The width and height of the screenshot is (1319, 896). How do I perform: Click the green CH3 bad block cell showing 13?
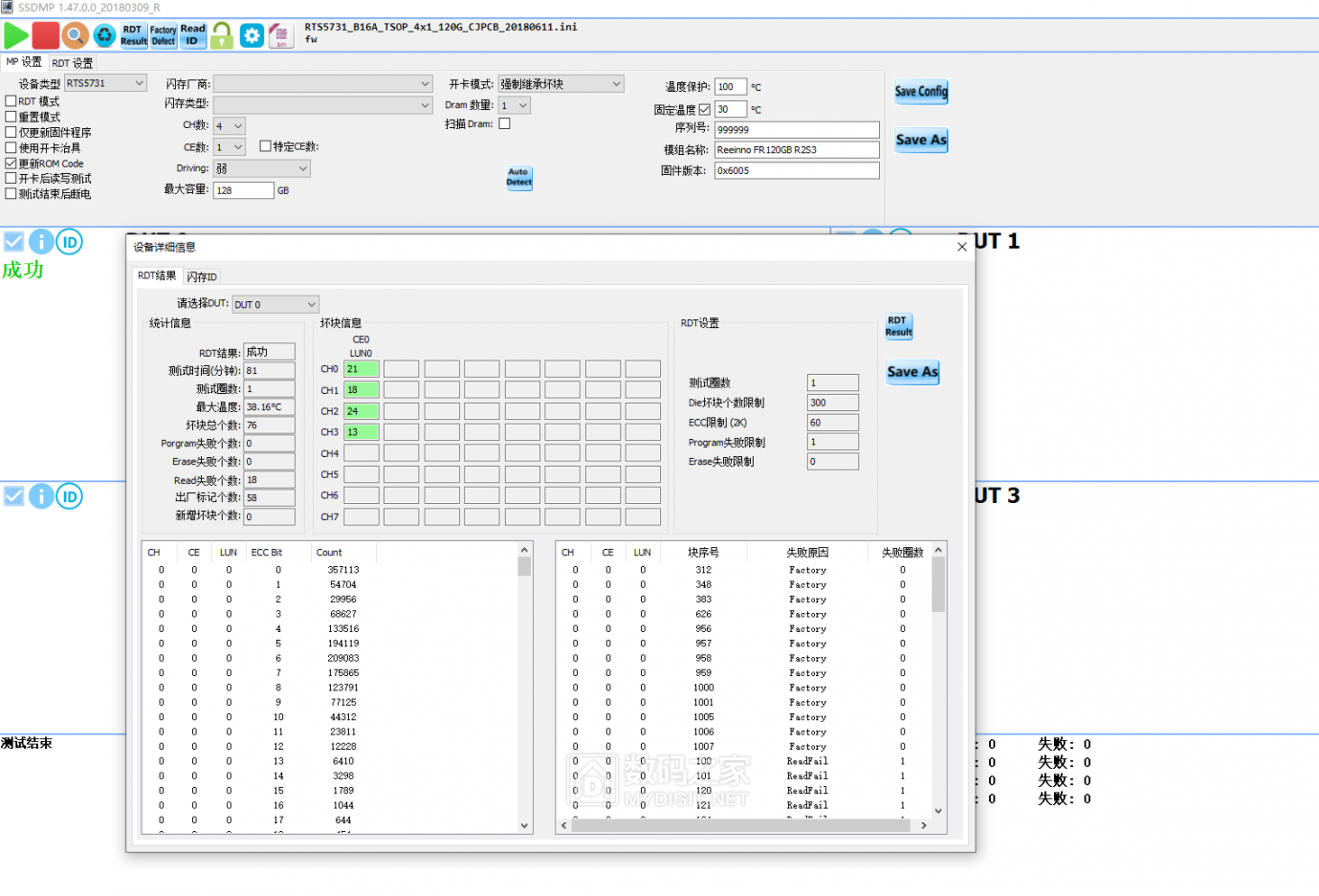click(x=362, y=432)
